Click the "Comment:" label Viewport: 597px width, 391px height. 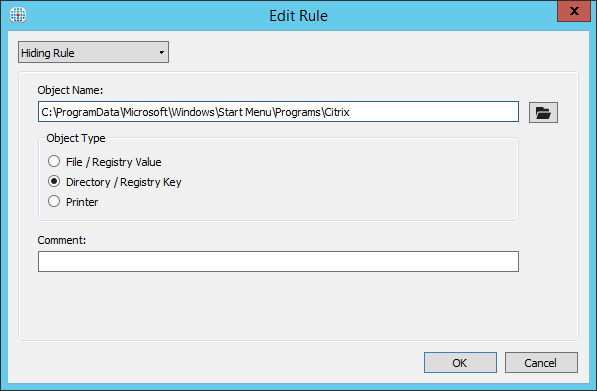(62, 240)
